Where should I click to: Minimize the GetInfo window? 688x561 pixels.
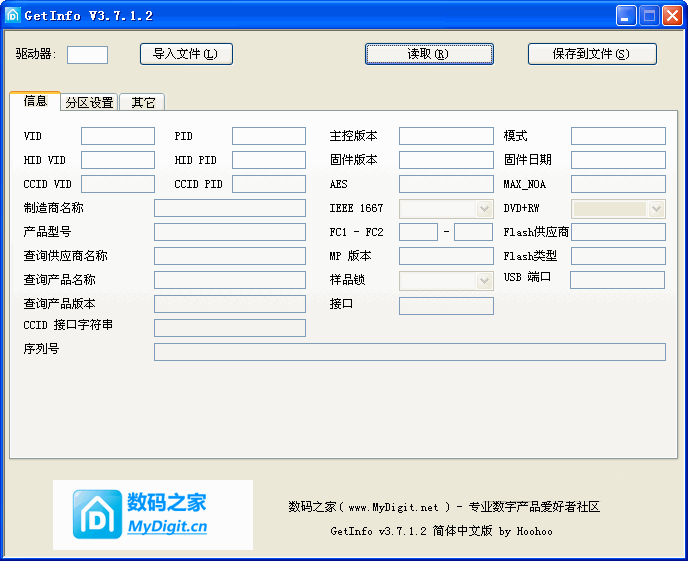point(626,15)
